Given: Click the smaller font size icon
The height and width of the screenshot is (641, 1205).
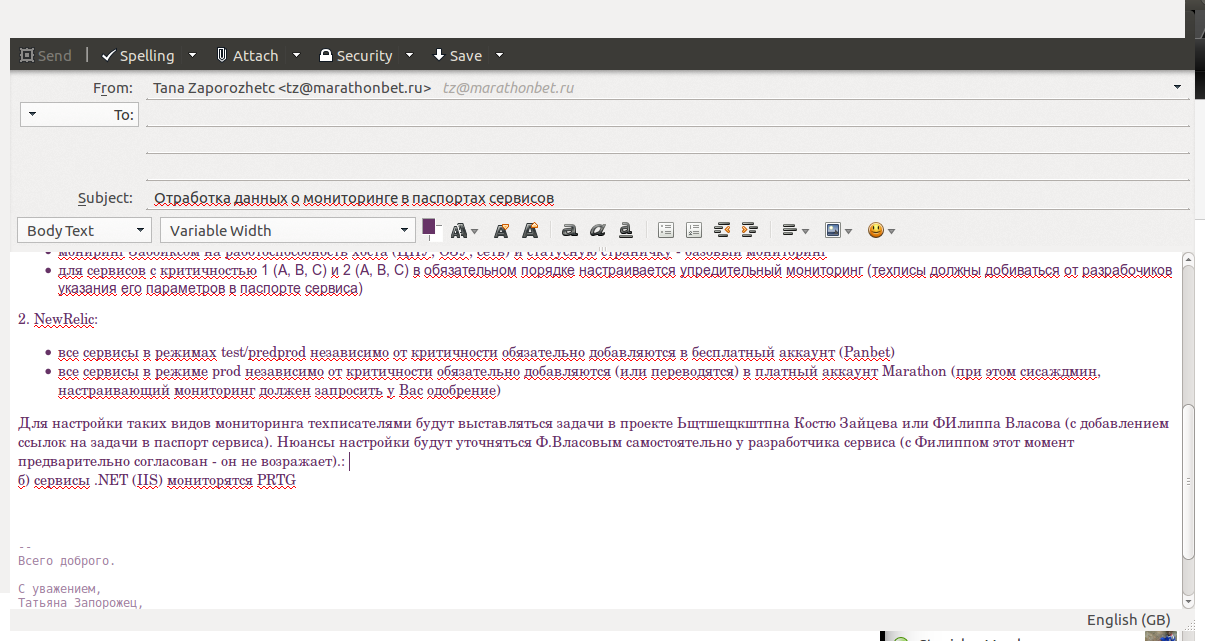Looking at the screenshot, I should tap(502, 230).
